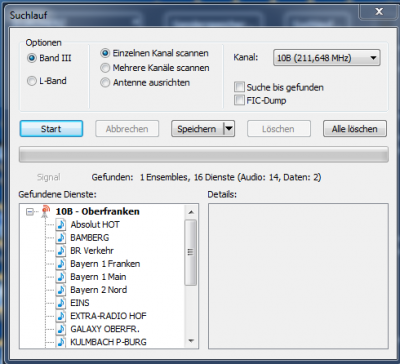
Task: Click the music note icon for Absolut HOT
Action: click(x=61, y=224)
